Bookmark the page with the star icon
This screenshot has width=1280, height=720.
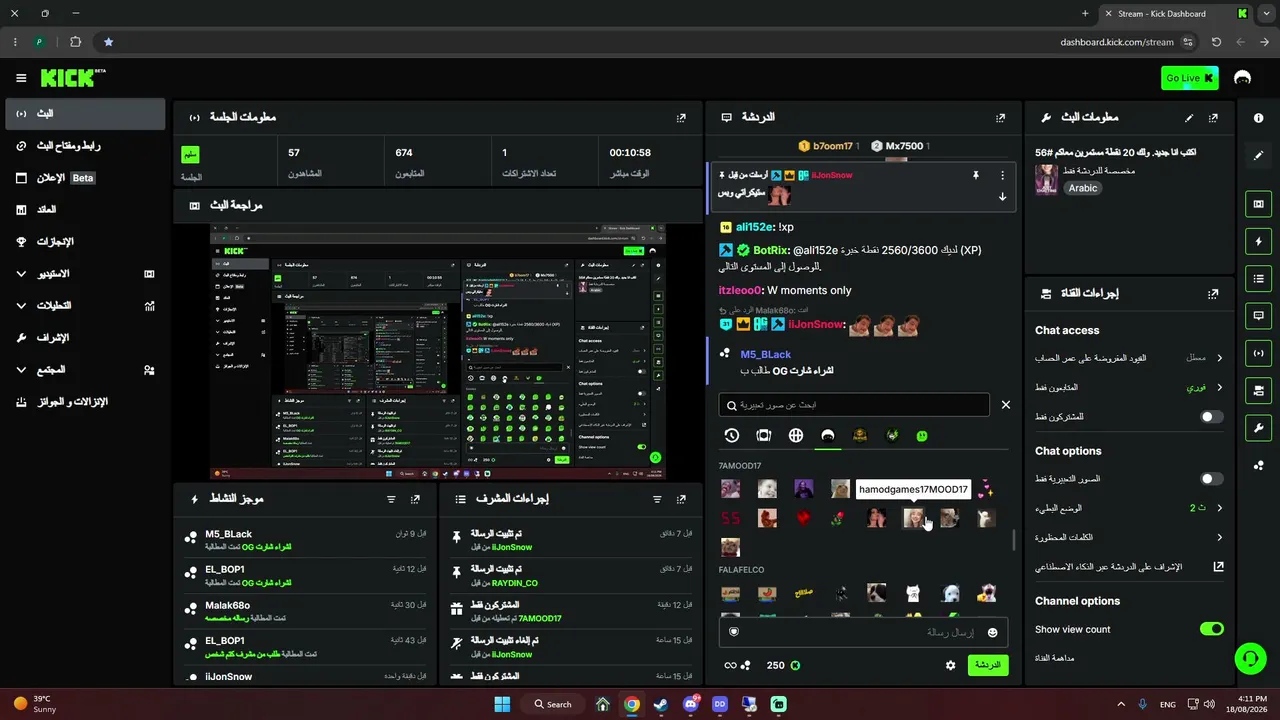108,42
